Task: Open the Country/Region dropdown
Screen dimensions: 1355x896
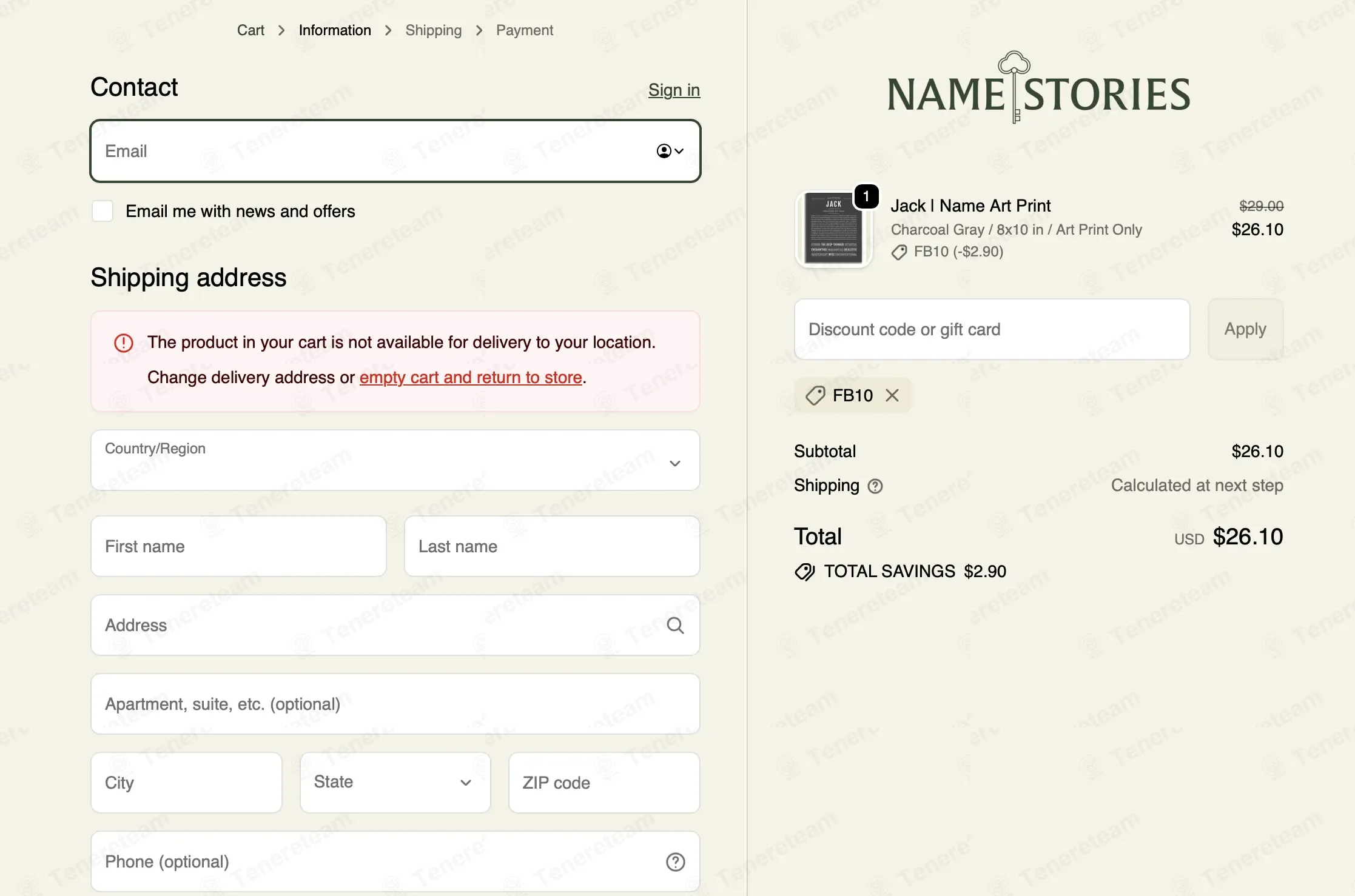Action: pos(395,460)
